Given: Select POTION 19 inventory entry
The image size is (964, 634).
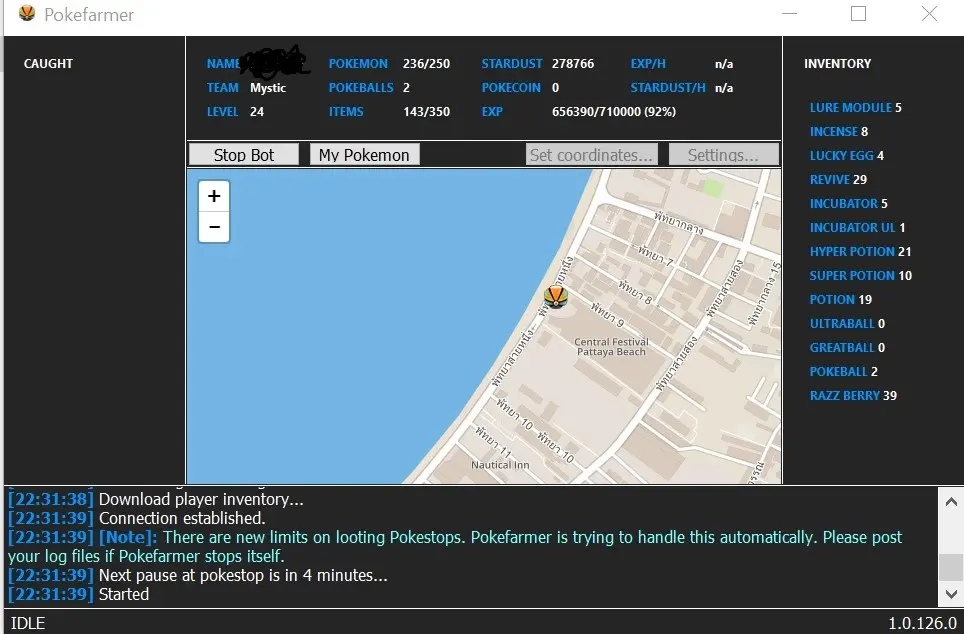Looking at the screenshot, I should coord(840,299).
